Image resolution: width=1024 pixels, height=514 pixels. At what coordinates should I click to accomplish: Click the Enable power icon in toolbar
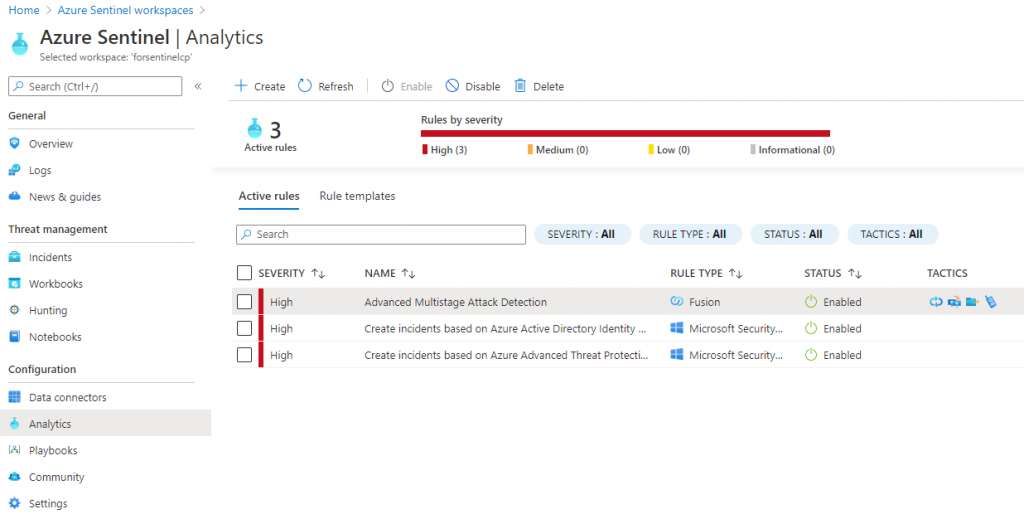click(387, 86)
